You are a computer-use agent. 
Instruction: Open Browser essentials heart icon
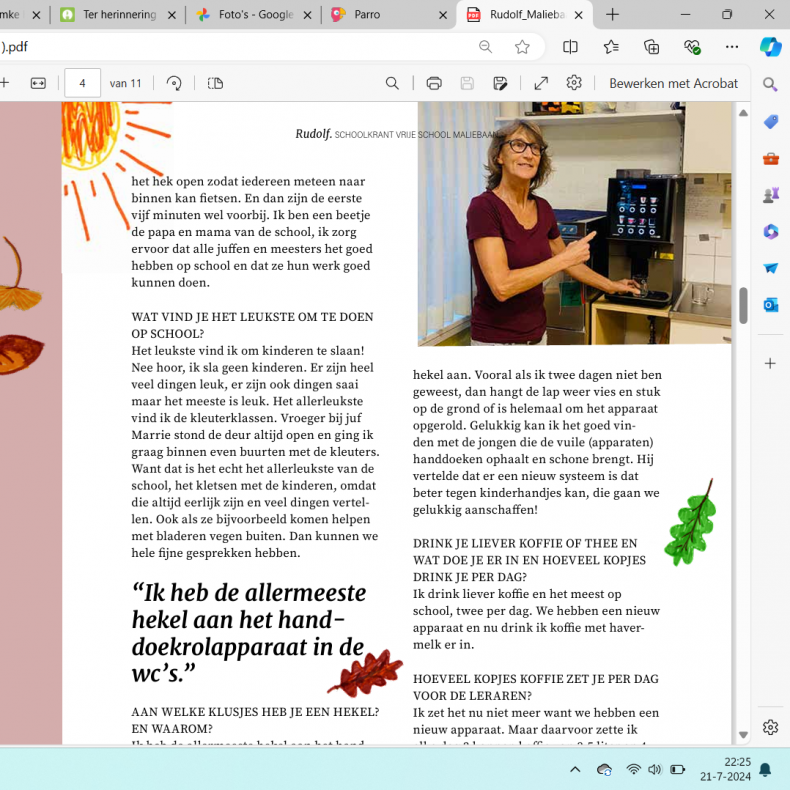click(692, 47)
